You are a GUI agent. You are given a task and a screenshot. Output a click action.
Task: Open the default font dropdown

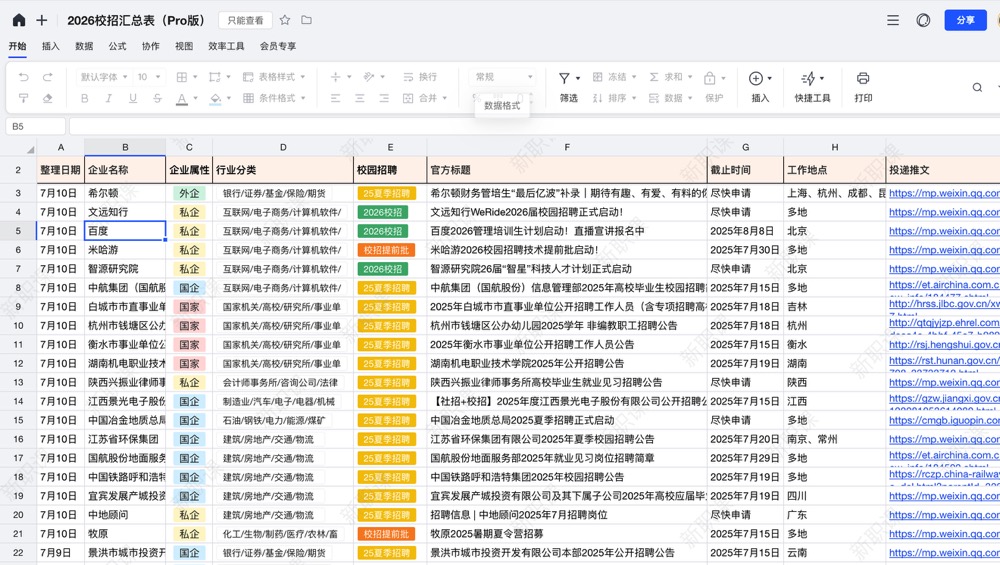click(103, 77)
